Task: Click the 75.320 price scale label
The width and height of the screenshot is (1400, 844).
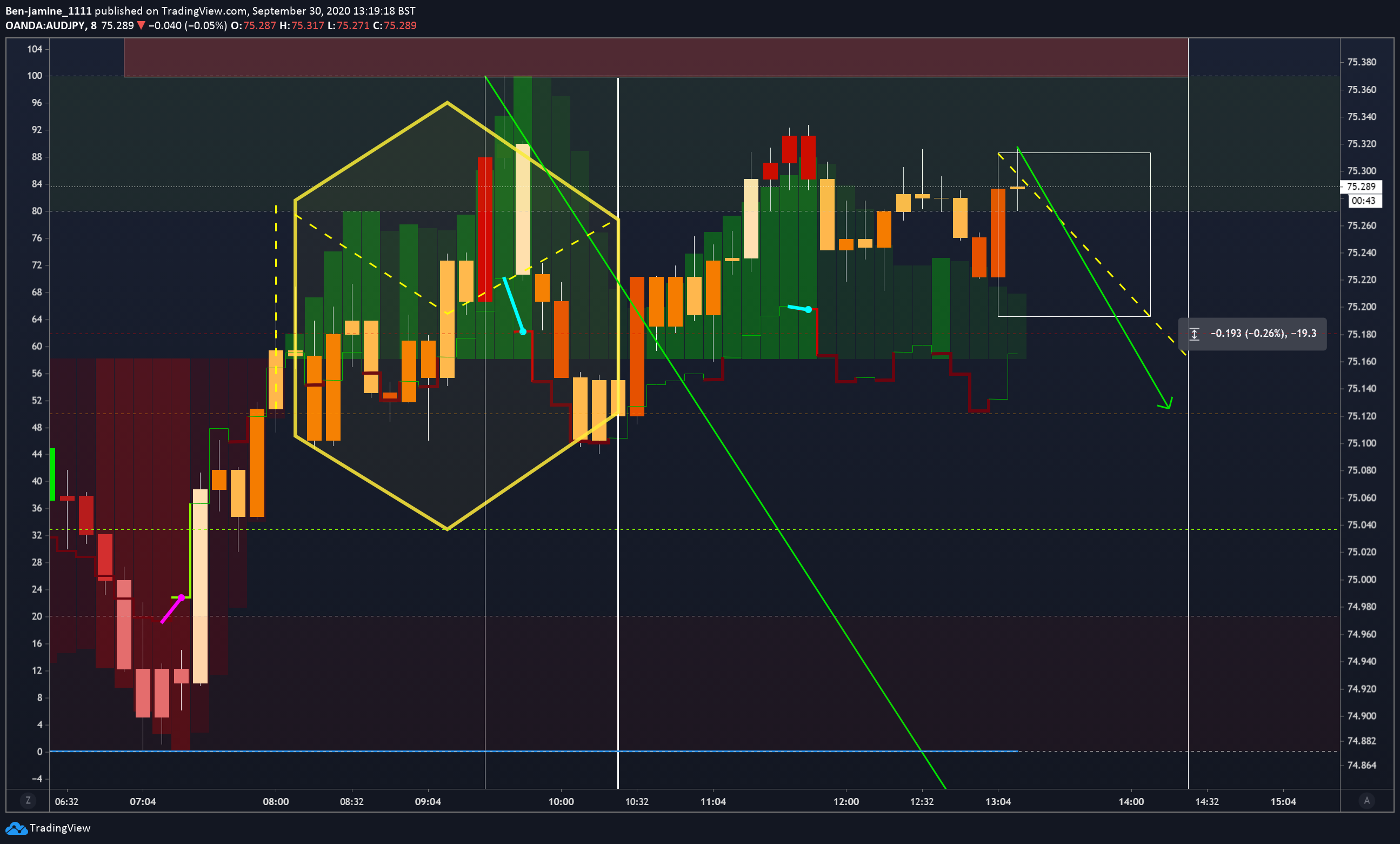Action: coord(1362,144)
